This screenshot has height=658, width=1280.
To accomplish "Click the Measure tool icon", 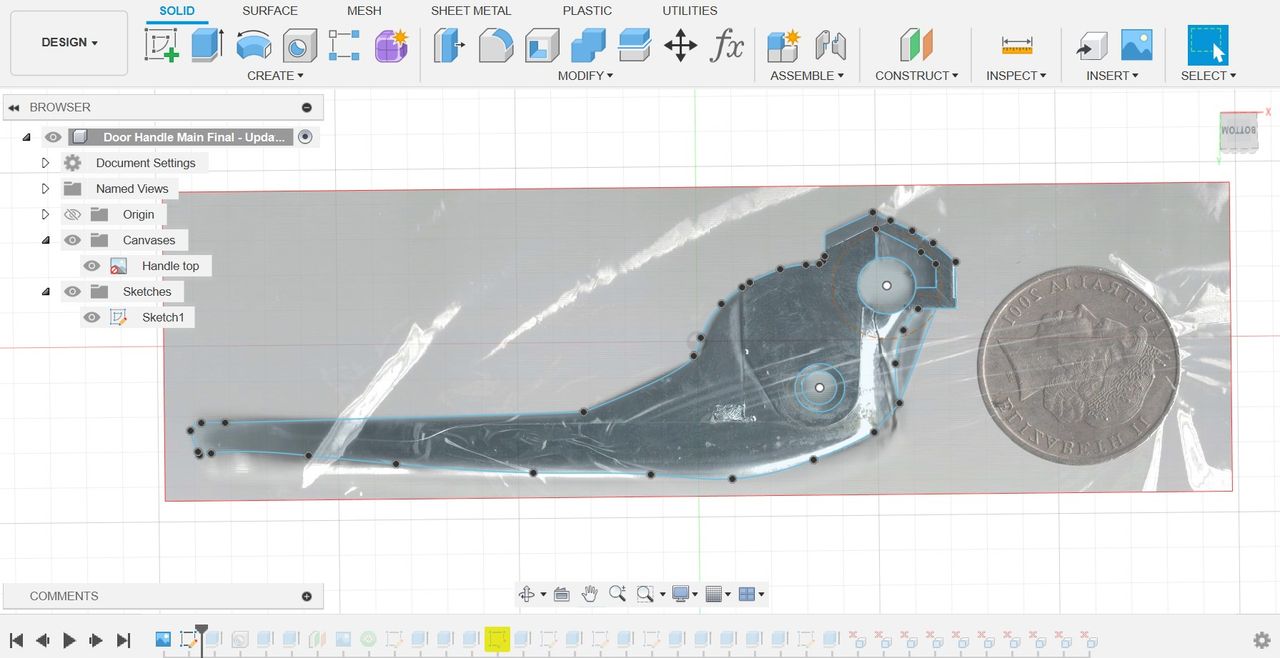I will 1016,45.
